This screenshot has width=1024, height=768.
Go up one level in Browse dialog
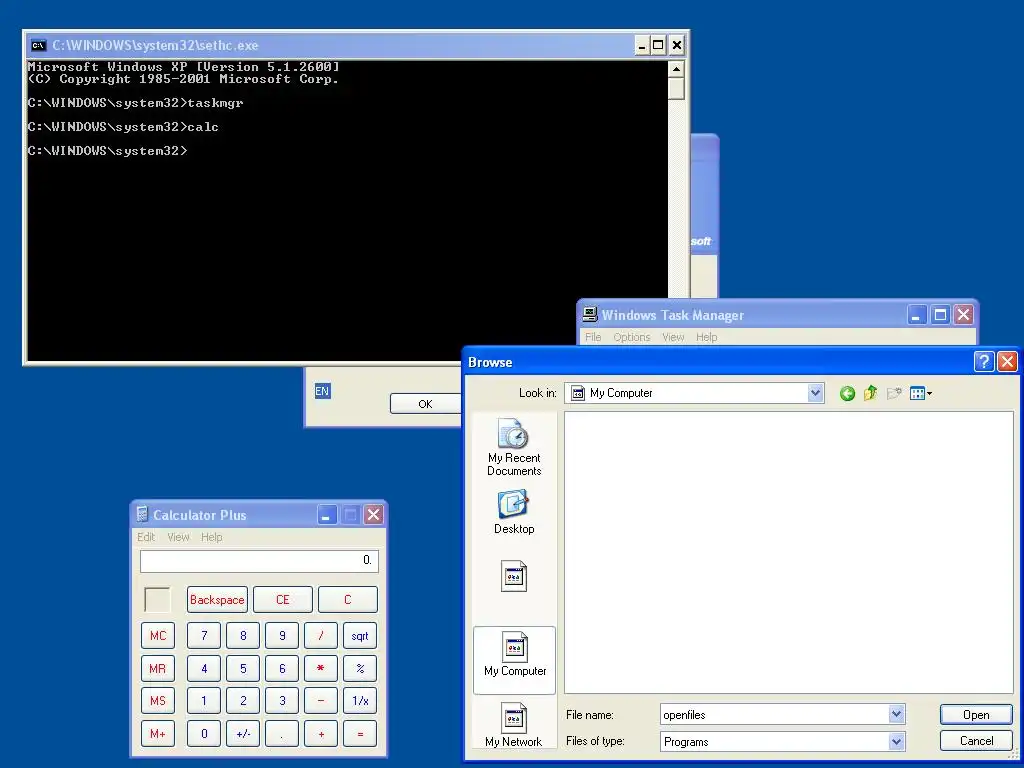(870, 393)
